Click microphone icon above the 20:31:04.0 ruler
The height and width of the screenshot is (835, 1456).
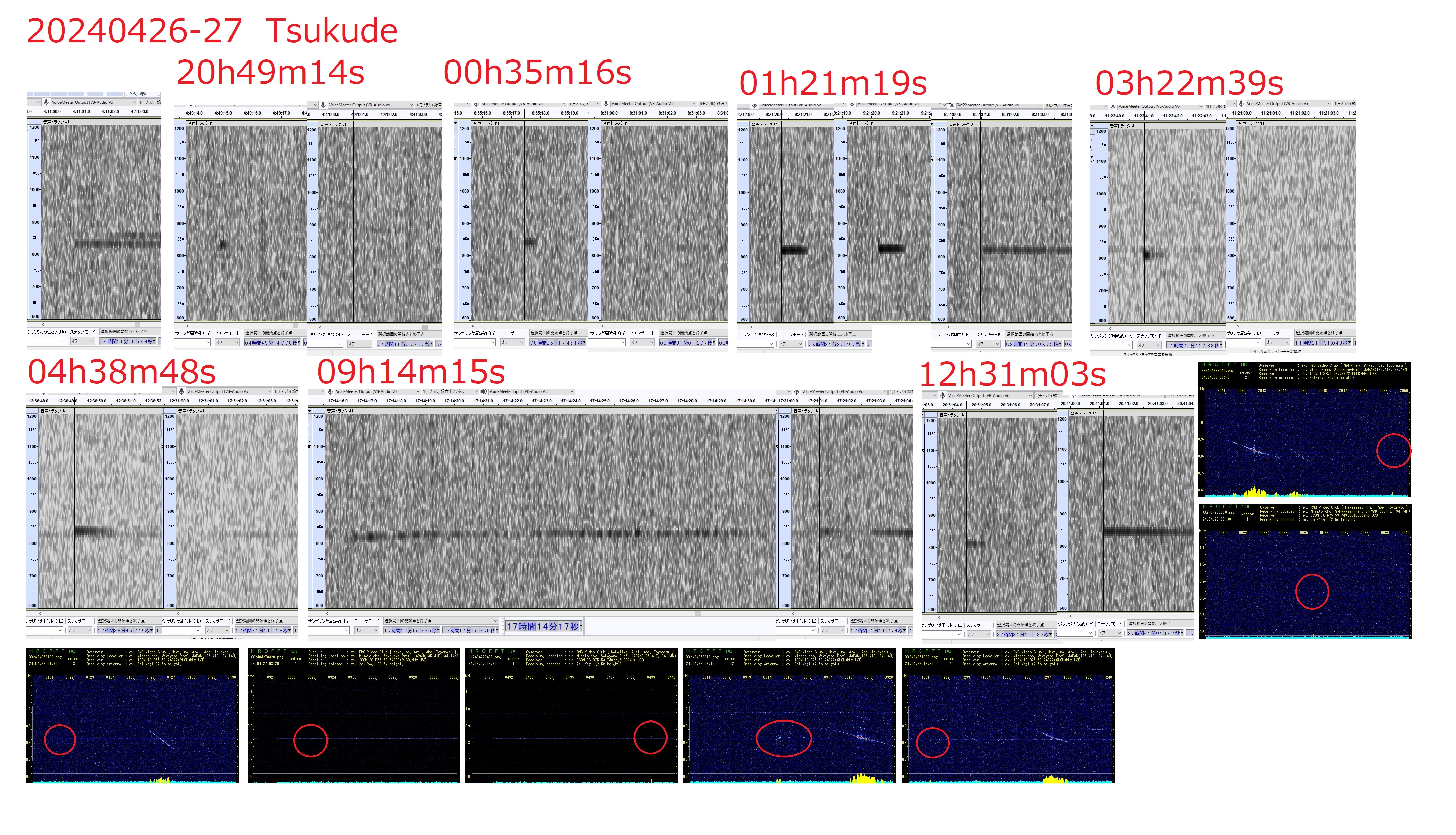coord(943,396)
